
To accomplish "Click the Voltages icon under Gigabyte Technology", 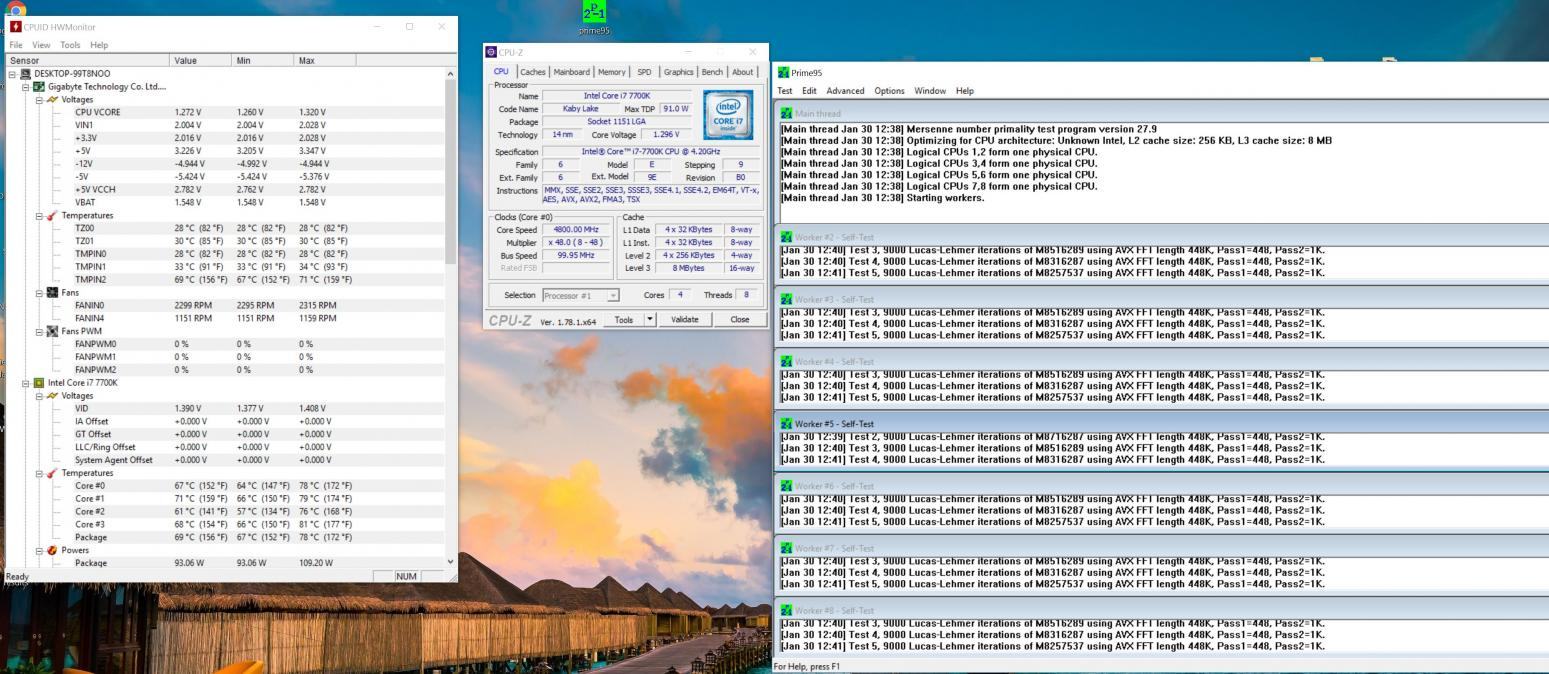I will point(52,99).
